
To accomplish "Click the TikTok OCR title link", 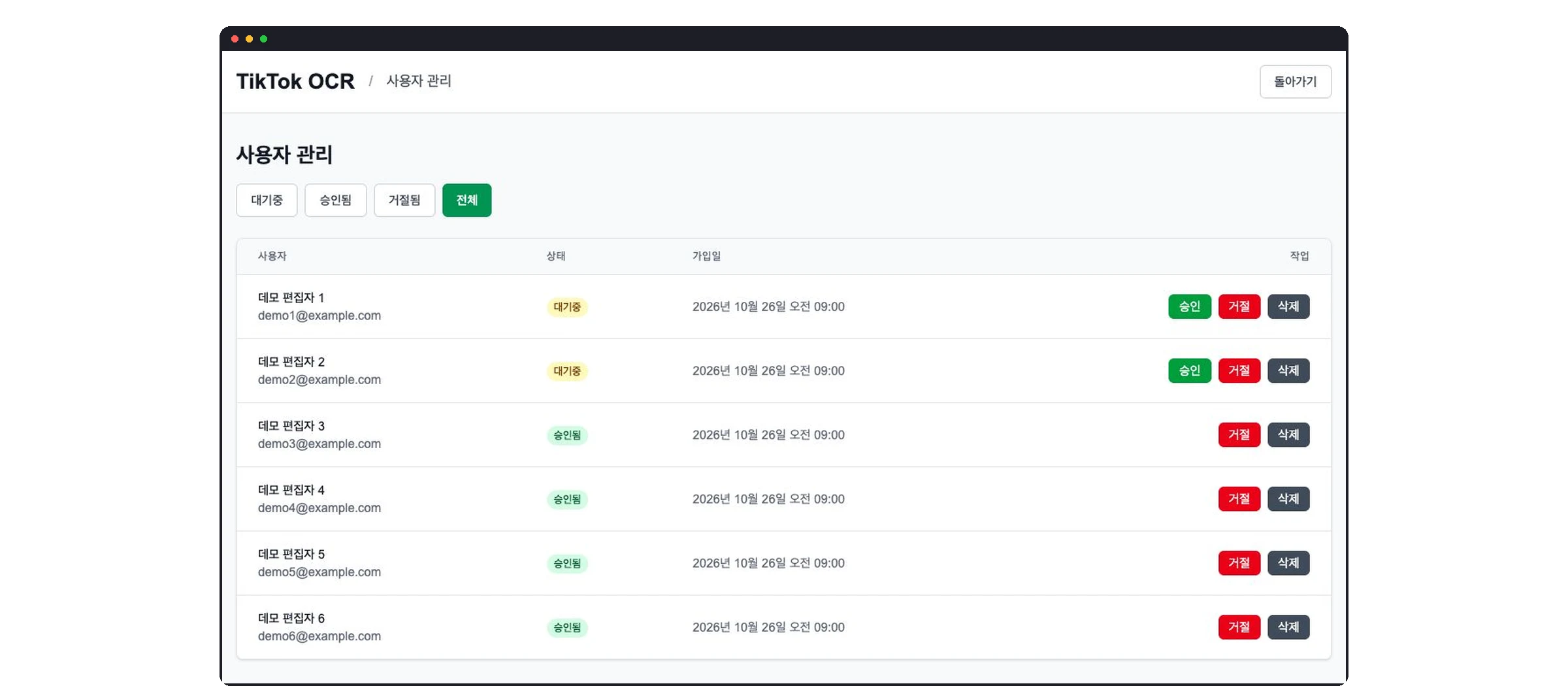I will (295, 81).
